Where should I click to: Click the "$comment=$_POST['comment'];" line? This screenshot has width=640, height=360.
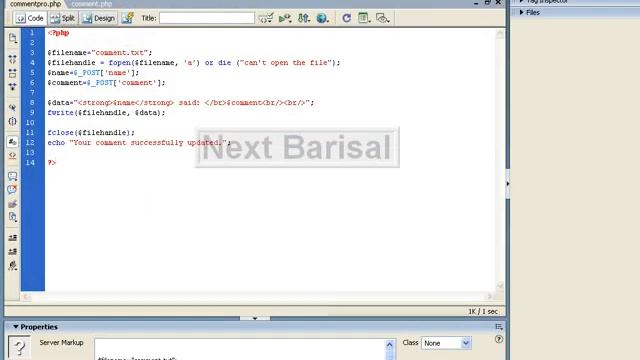tap(107, 83)
